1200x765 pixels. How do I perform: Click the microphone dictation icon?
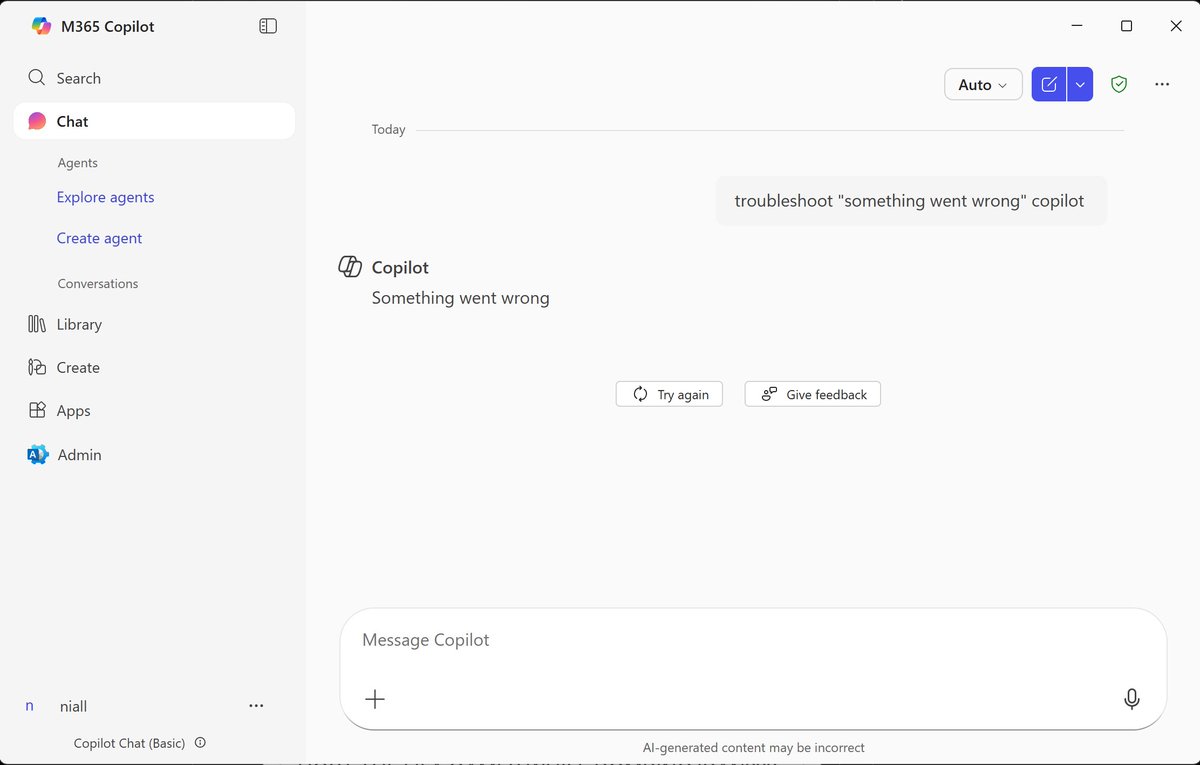1132,699
